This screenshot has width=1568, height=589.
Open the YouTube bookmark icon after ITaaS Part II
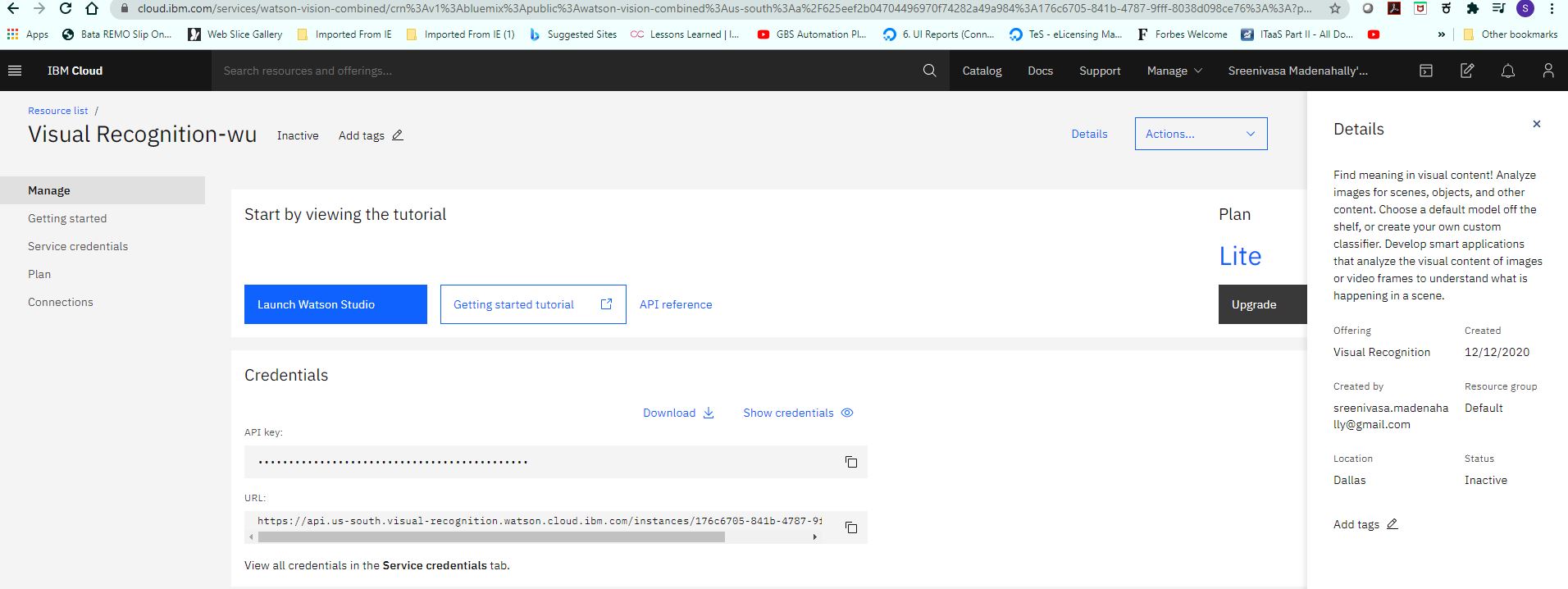(1374, 34)
